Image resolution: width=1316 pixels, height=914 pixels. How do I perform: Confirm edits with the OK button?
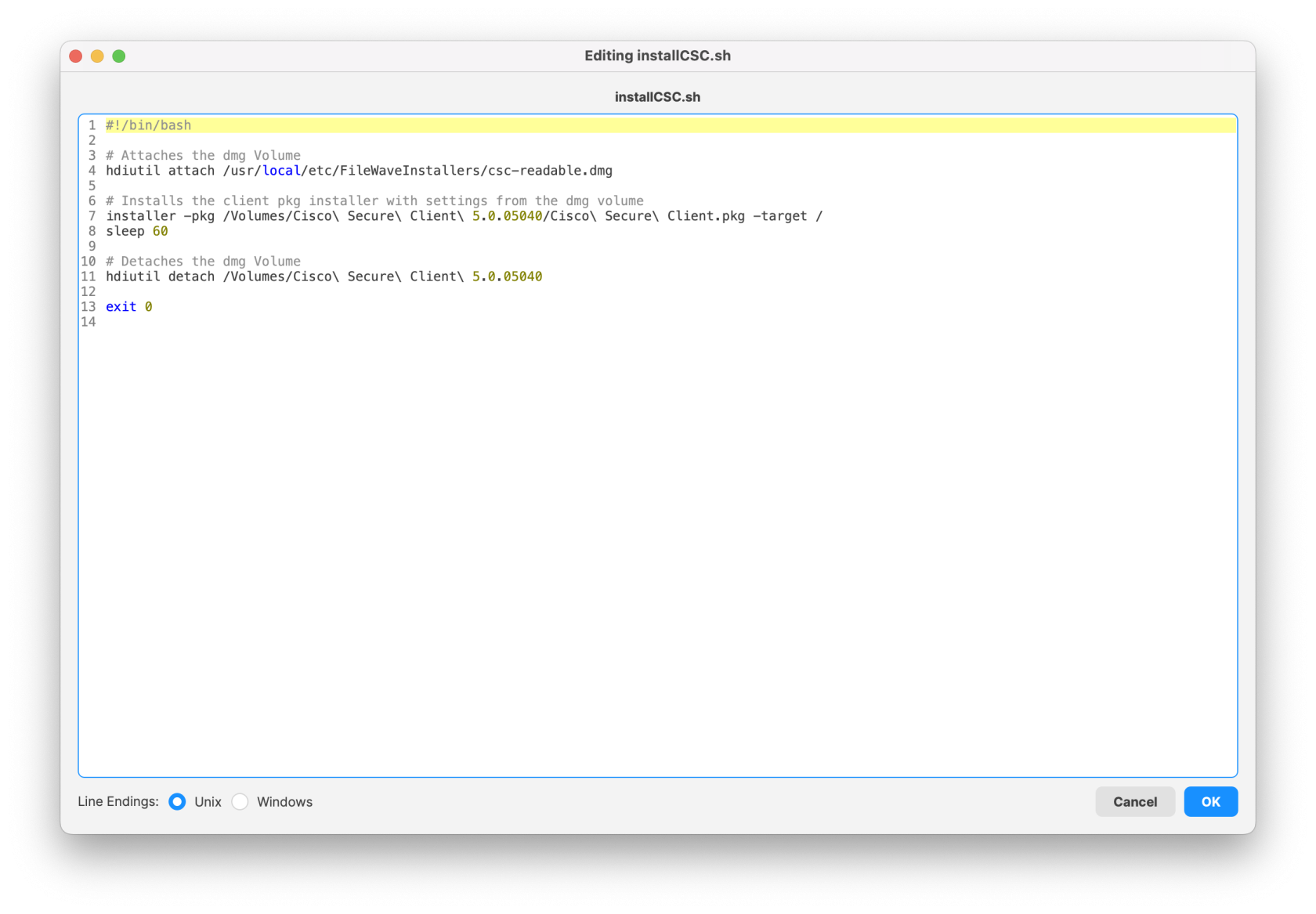1210,801
